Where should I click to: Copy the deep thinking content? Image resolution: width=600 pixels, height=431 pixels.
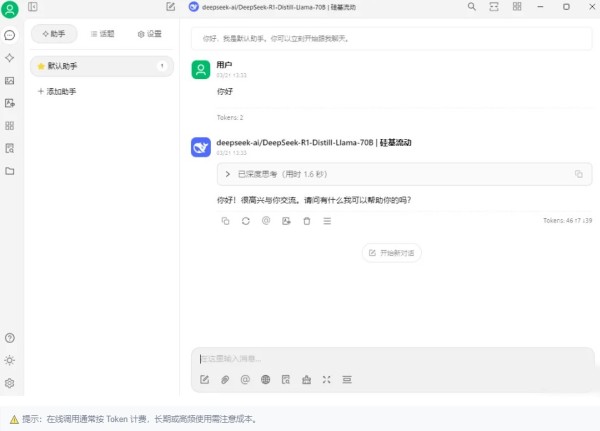click(579, 174)
